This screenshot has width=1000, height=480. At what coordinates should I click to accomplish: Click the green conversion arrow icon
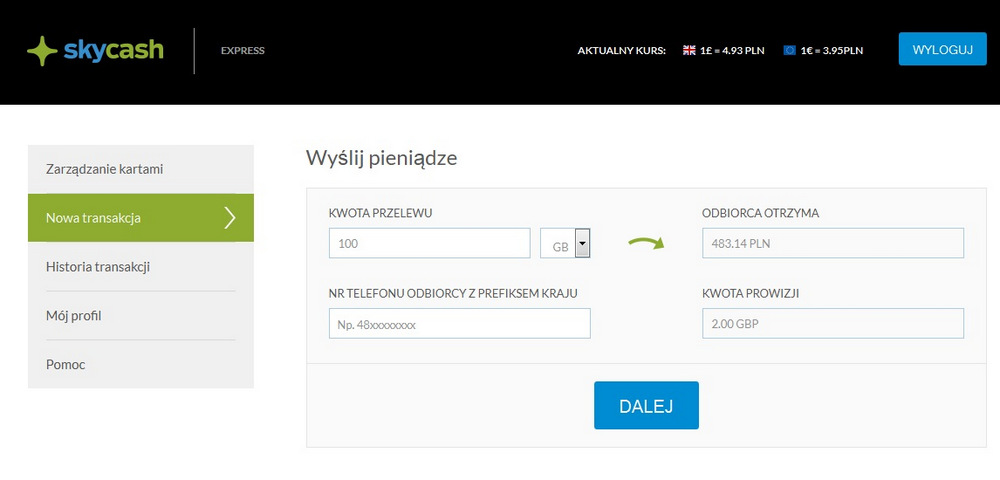pyautogui.click(x=646, y=242)
